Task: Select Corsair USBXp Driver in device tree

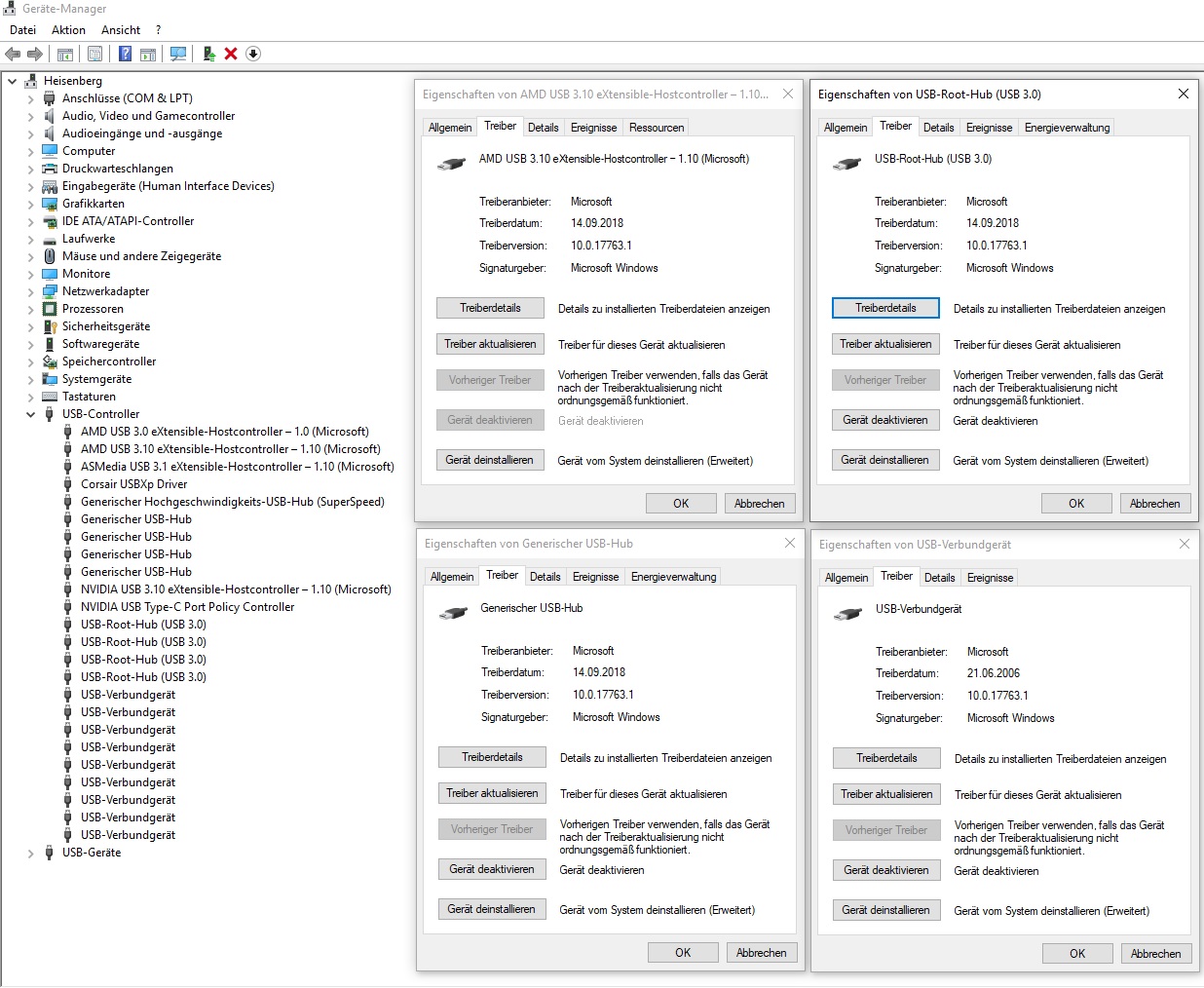Action: pos(133,484)
